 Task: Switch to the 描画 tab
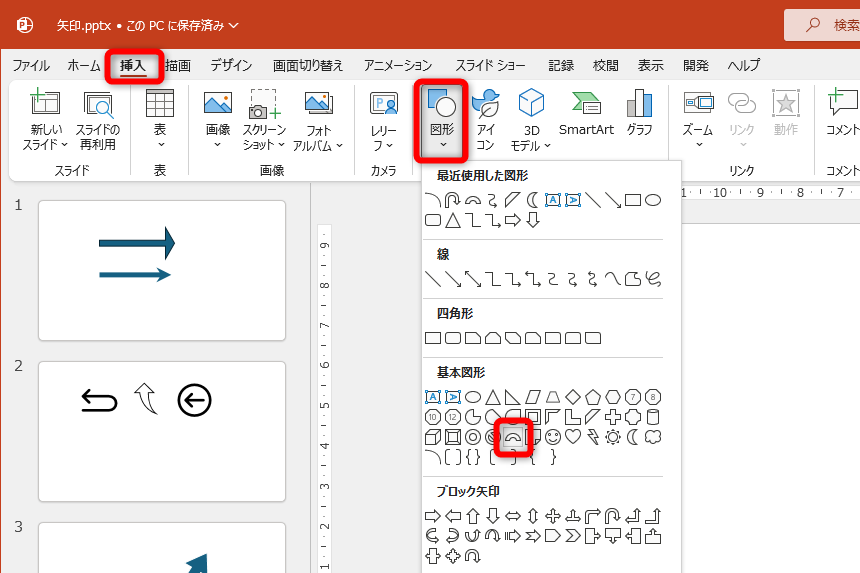[178, 66]
